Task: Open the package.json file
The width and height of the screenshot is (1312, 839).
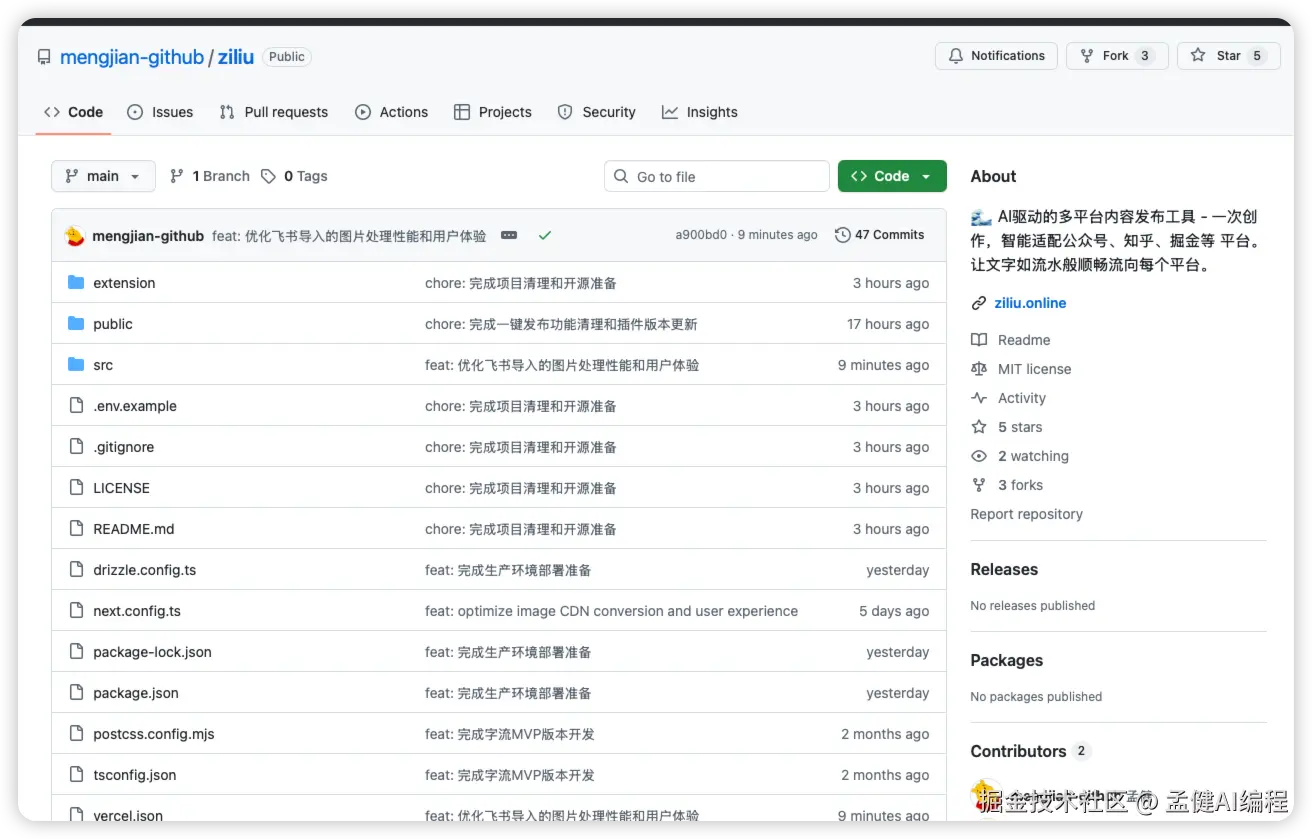Action: tap(136, 693)
